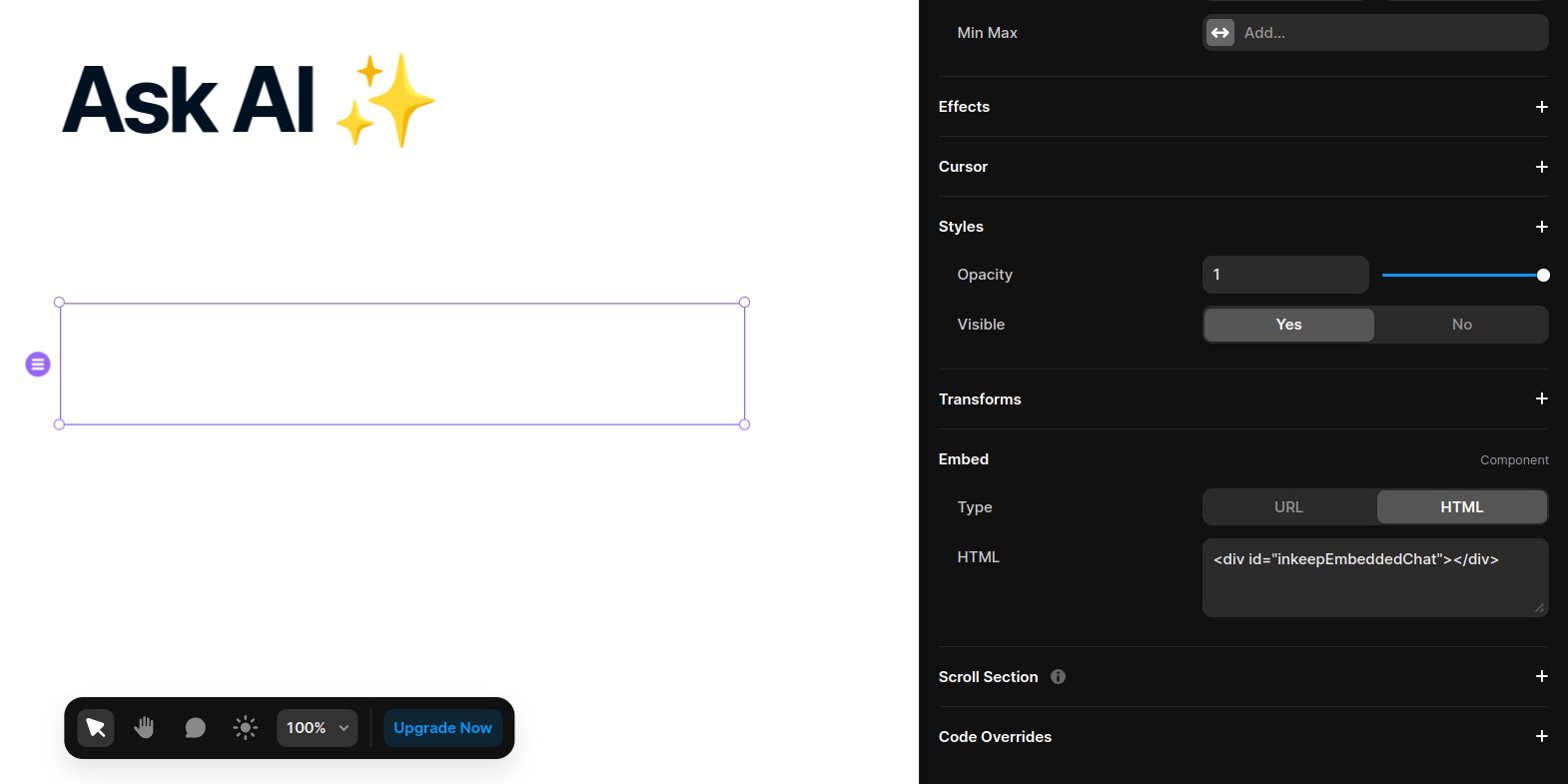Click the Upgrade Now button
This screenshot has width=1568, height=784.
[x=442, y=728]
